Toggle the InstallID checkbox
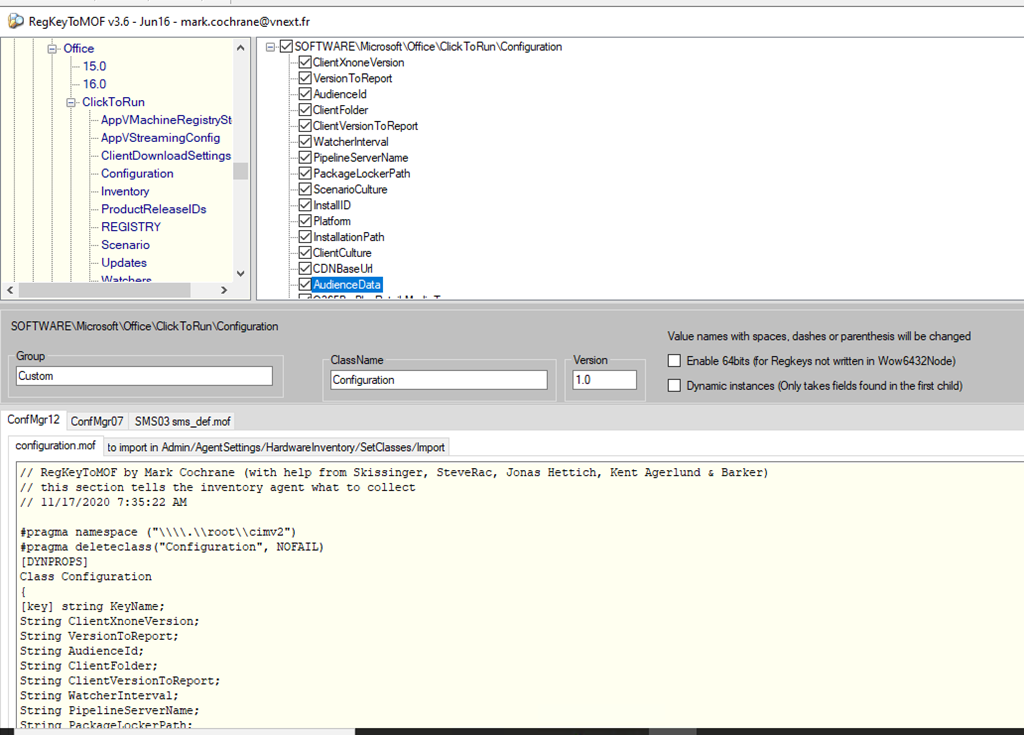Screen dimensions: 1024x735 [x=305, y=204]
